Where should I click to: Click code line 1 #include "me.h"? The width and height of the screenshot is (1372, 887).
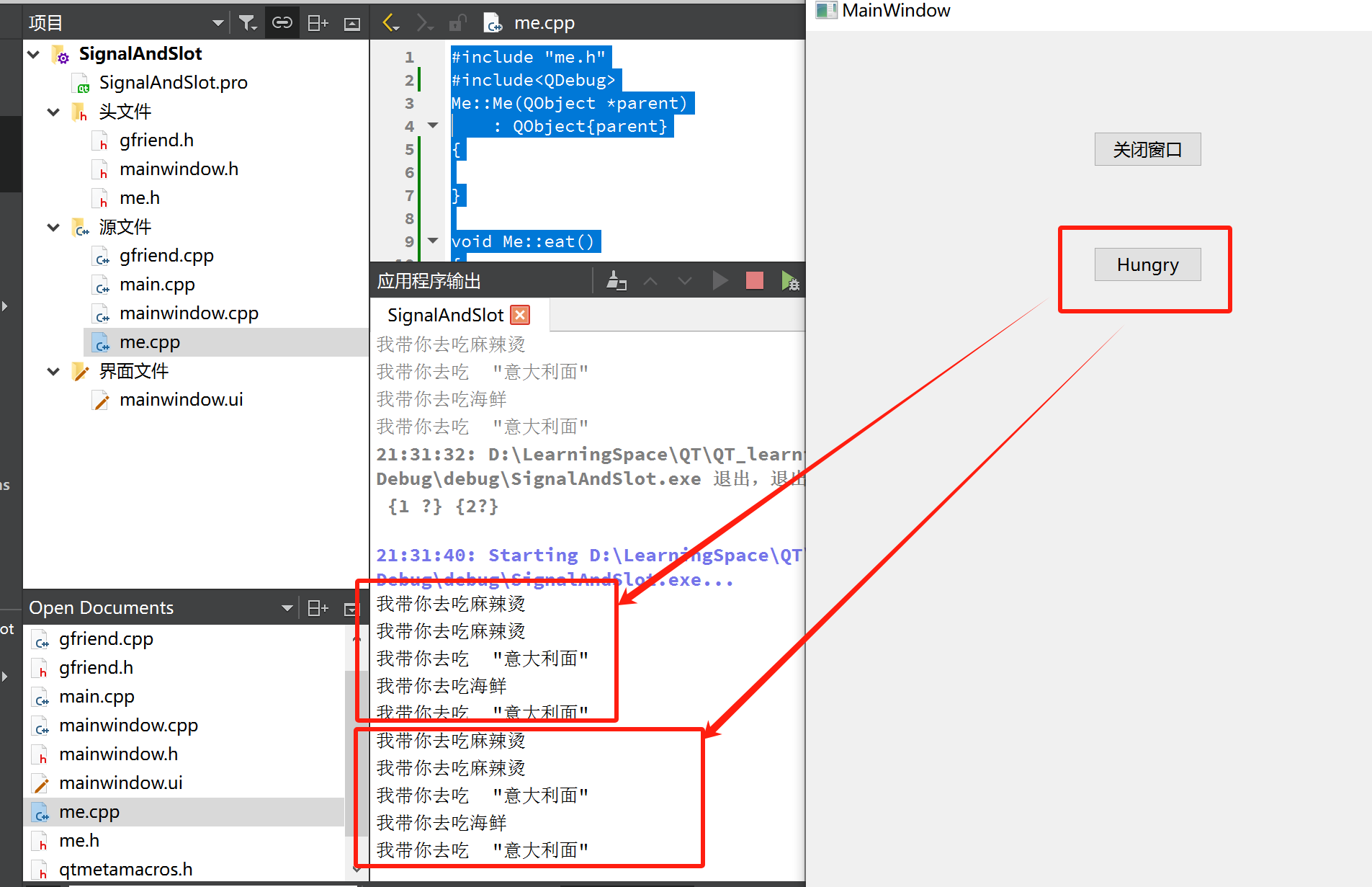pyautogui.click(x=529, y=57)
